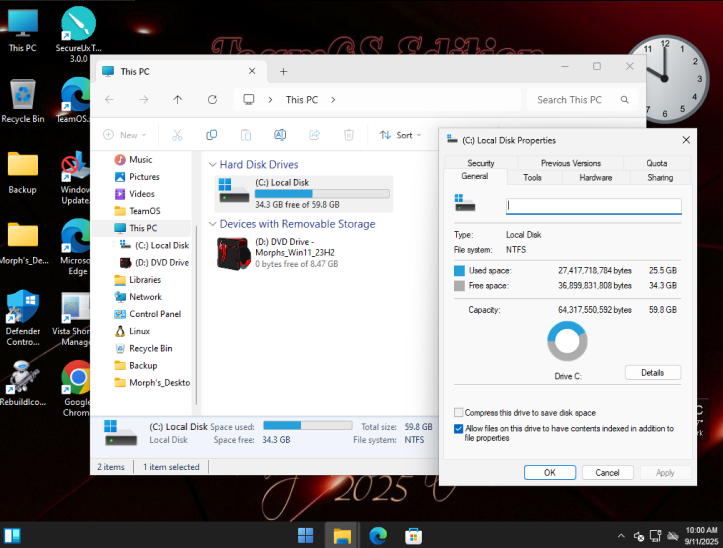Collapse the Hard Disk Drives group
Screen dimensions: 723x548
(213, 164)
